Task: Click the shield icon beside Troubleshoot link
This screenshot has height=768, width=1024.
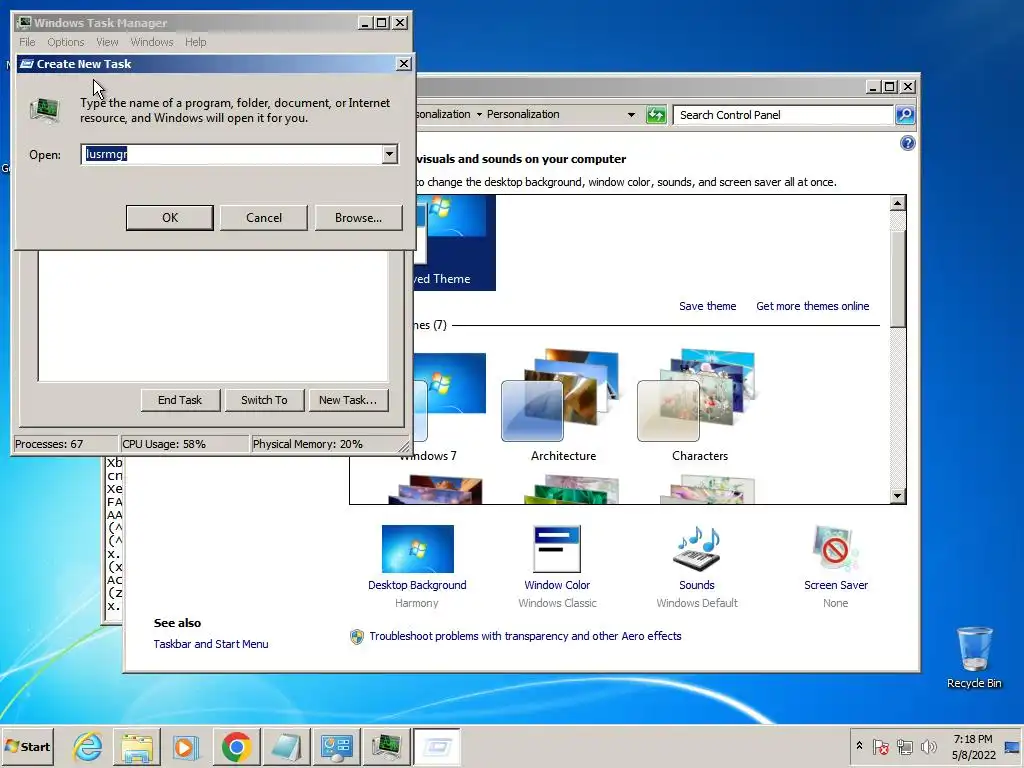Action: click(x=357, y=637)
